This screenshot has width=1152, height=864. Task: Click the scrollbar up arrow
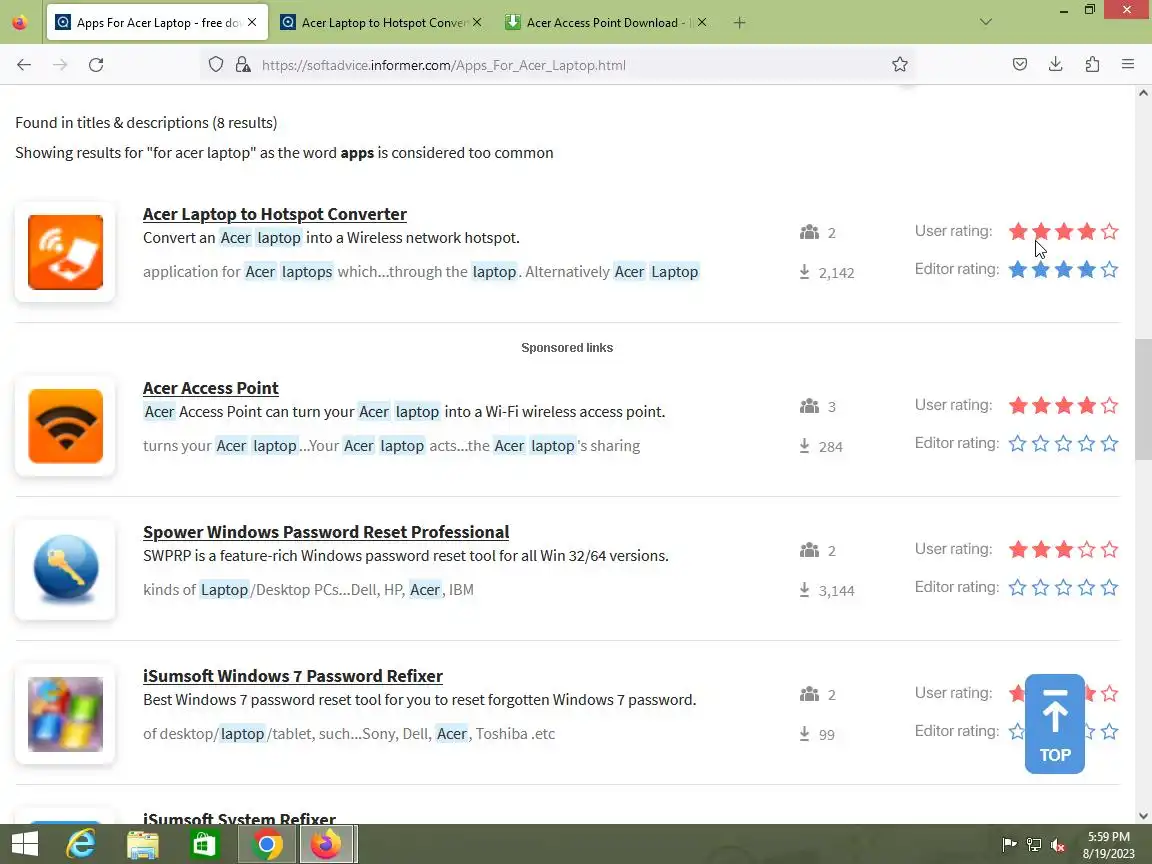click(x=1142, y=93)
